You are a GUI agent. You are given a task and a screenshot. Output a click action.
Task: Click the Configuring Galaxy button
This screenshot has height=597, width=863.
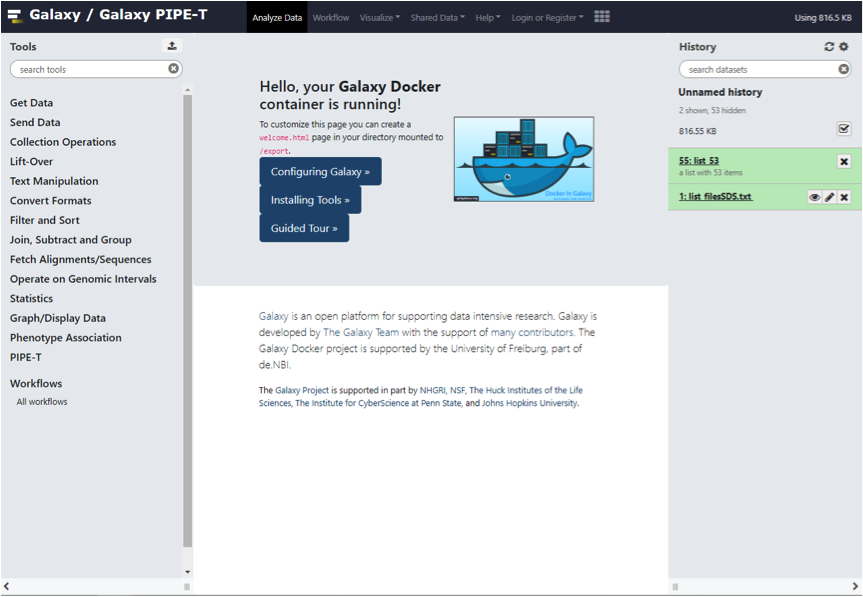[320, 172]
